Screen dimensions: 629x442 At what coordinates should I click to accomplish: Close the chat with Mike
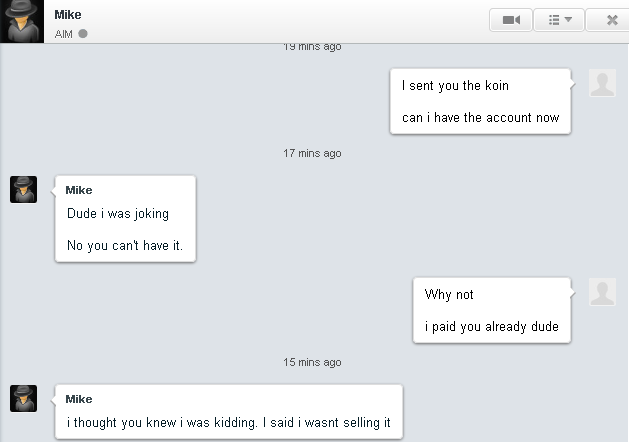click(x=611, y=19)
